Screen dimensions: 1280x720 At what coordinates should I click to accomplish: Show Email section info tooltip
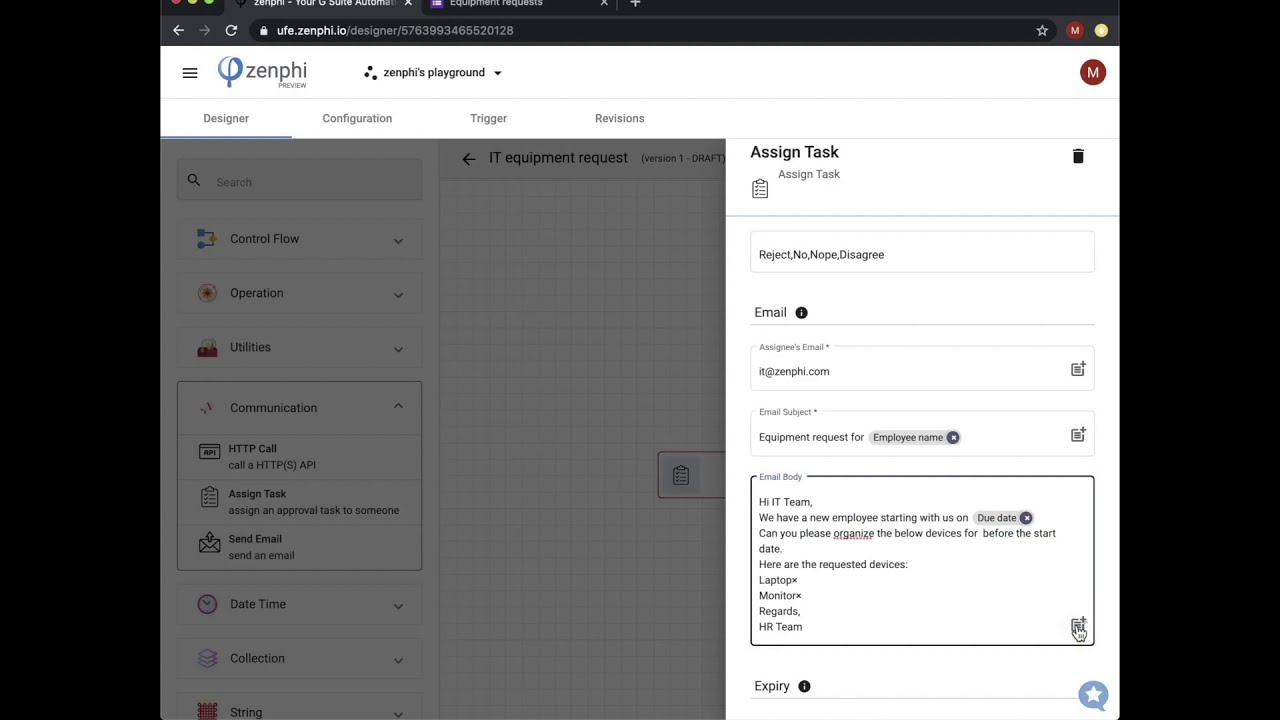click(x=801, y=313)
